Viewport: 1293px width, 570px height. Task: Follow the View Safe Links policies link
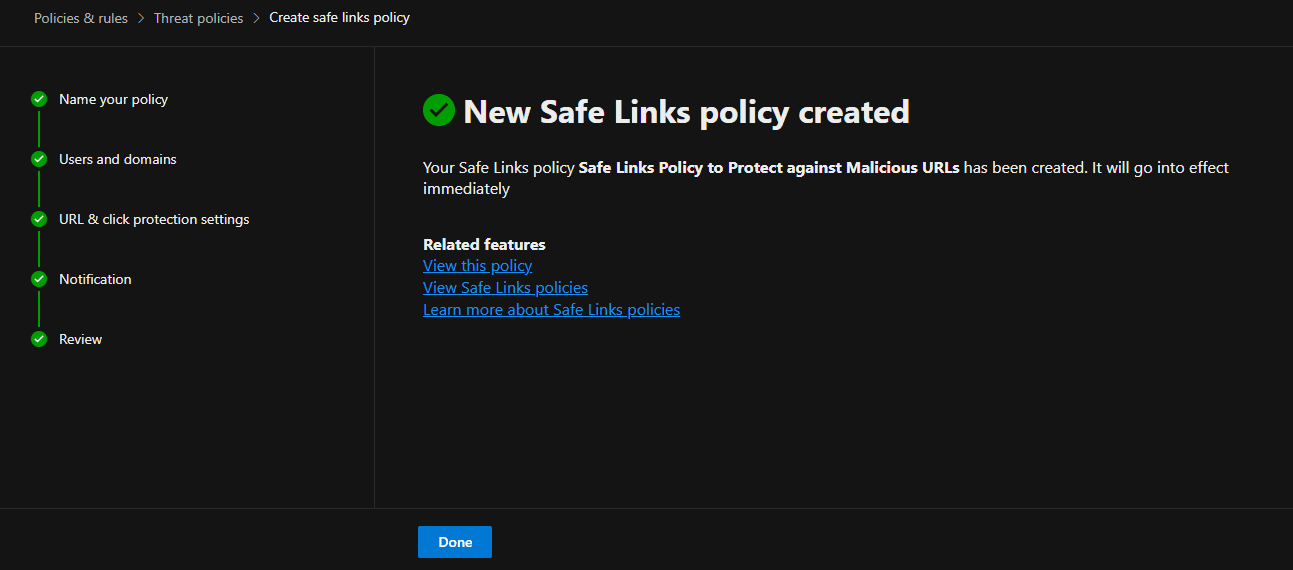click(505, 288)
